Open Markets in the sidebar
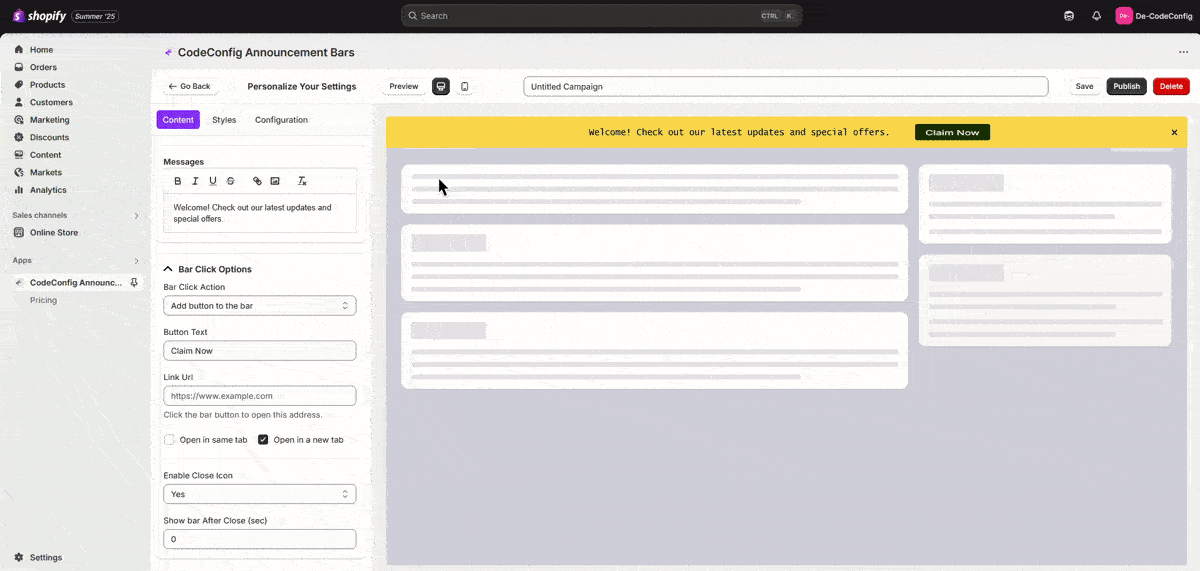The height and width of the screenshot is (571, 1200). coord(46,172)
